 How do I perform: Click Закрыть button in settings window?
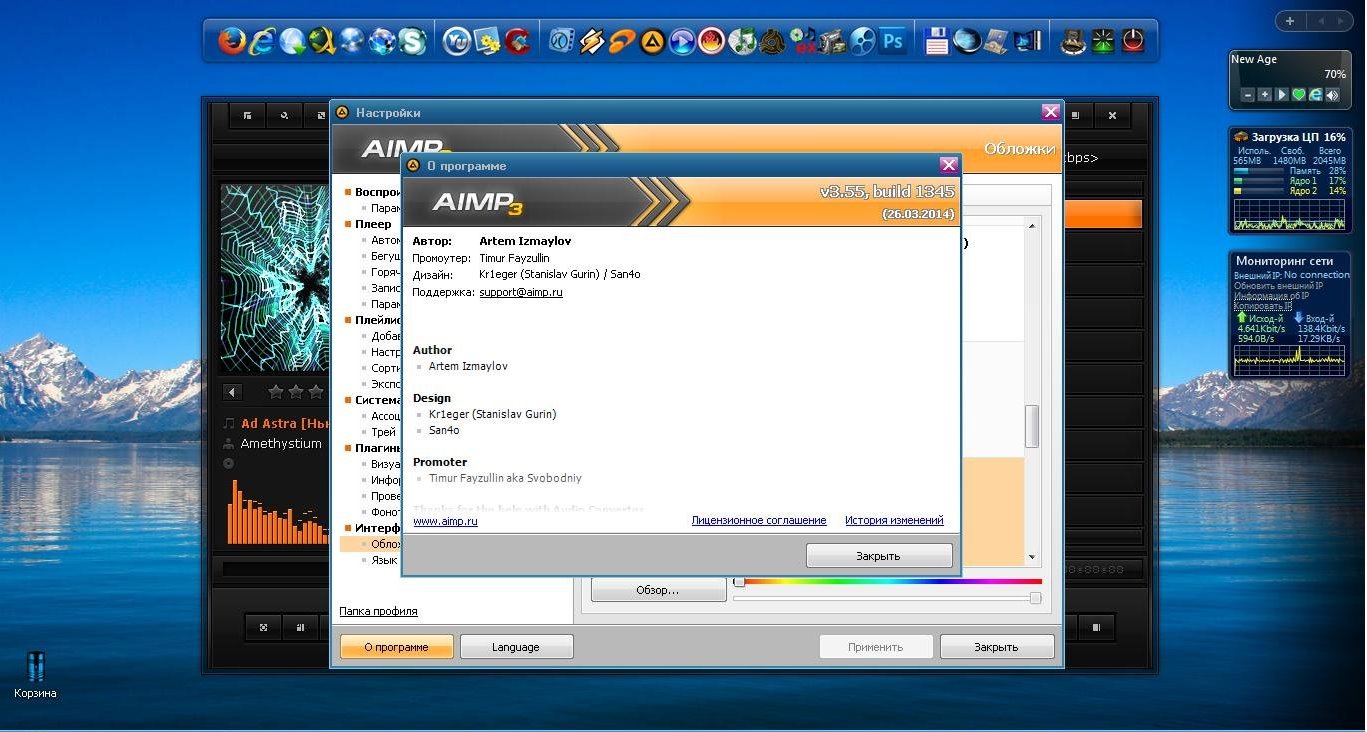pyautogui.click(x=996, y=647)
